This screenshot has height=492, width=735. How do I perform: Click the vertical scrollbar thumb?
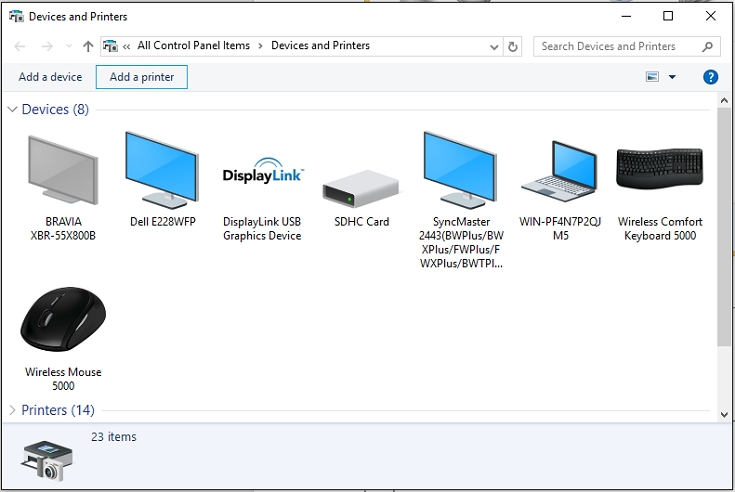pos(724,227)
